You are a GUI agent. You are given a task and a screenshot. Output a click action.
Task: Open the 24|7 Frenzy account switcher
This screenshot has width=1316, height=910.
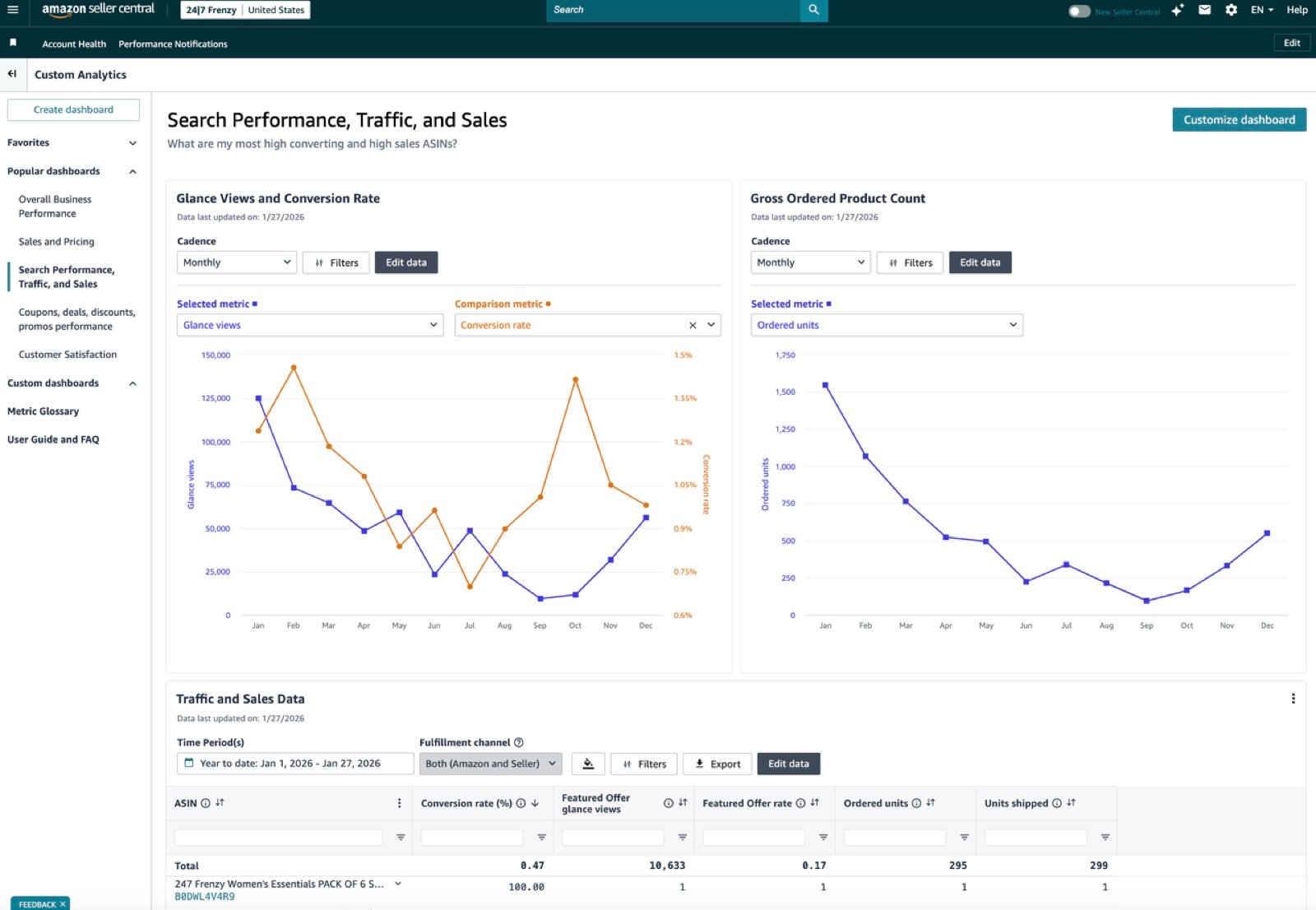[245, 10]
